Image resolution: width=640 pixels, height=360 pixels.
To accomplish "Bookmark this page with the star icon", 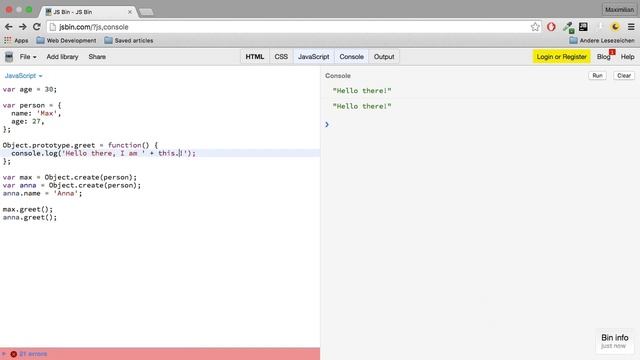I will [x=535, y=27].
